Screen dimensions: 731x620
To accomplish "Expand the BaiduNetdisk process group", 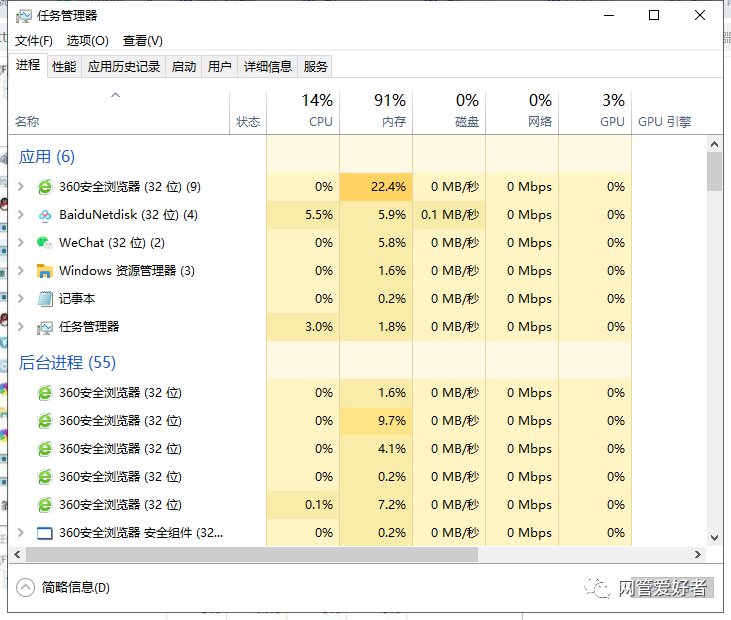I will (21, 215).
